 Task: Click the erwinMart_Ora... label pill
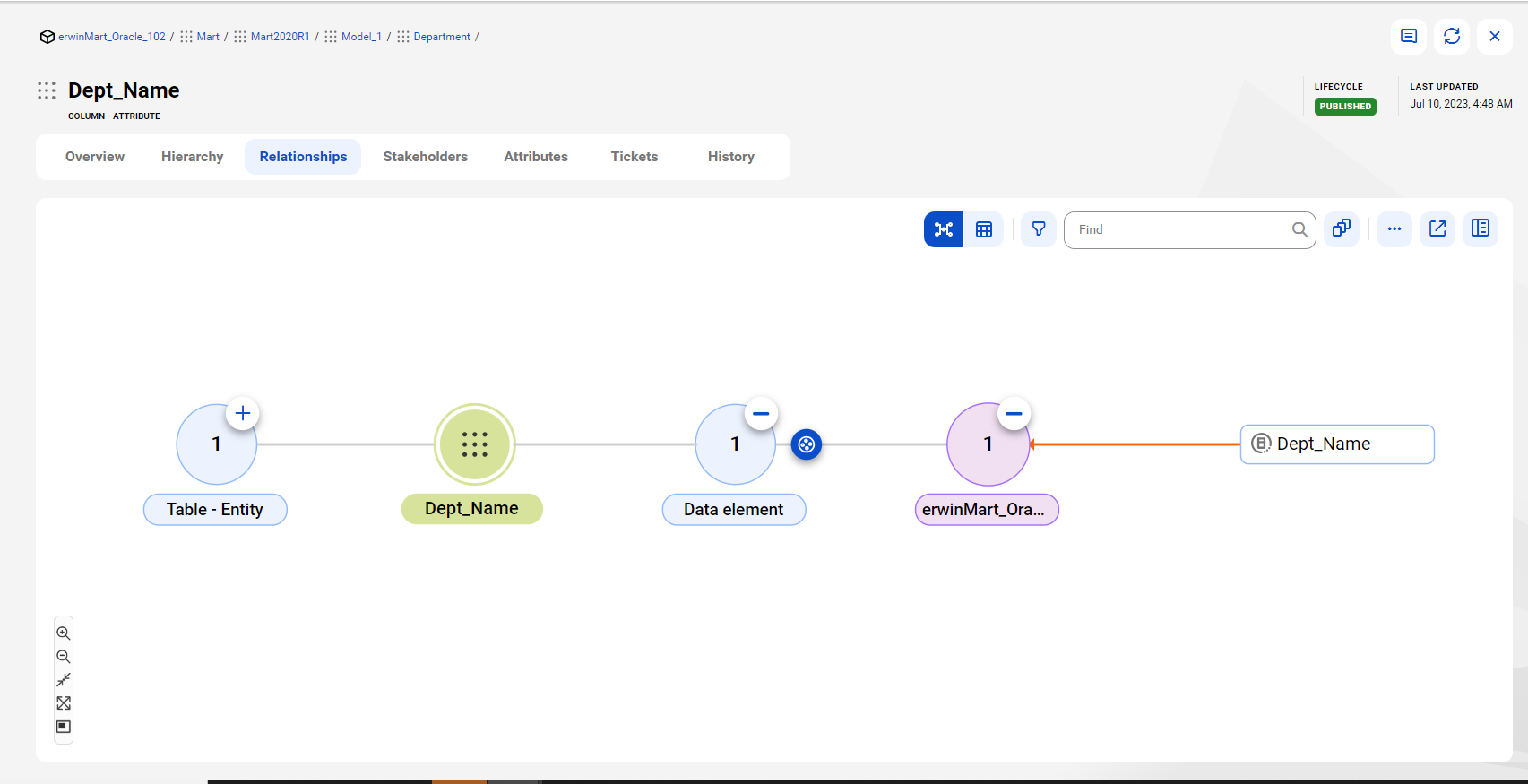tap(987, 510)
